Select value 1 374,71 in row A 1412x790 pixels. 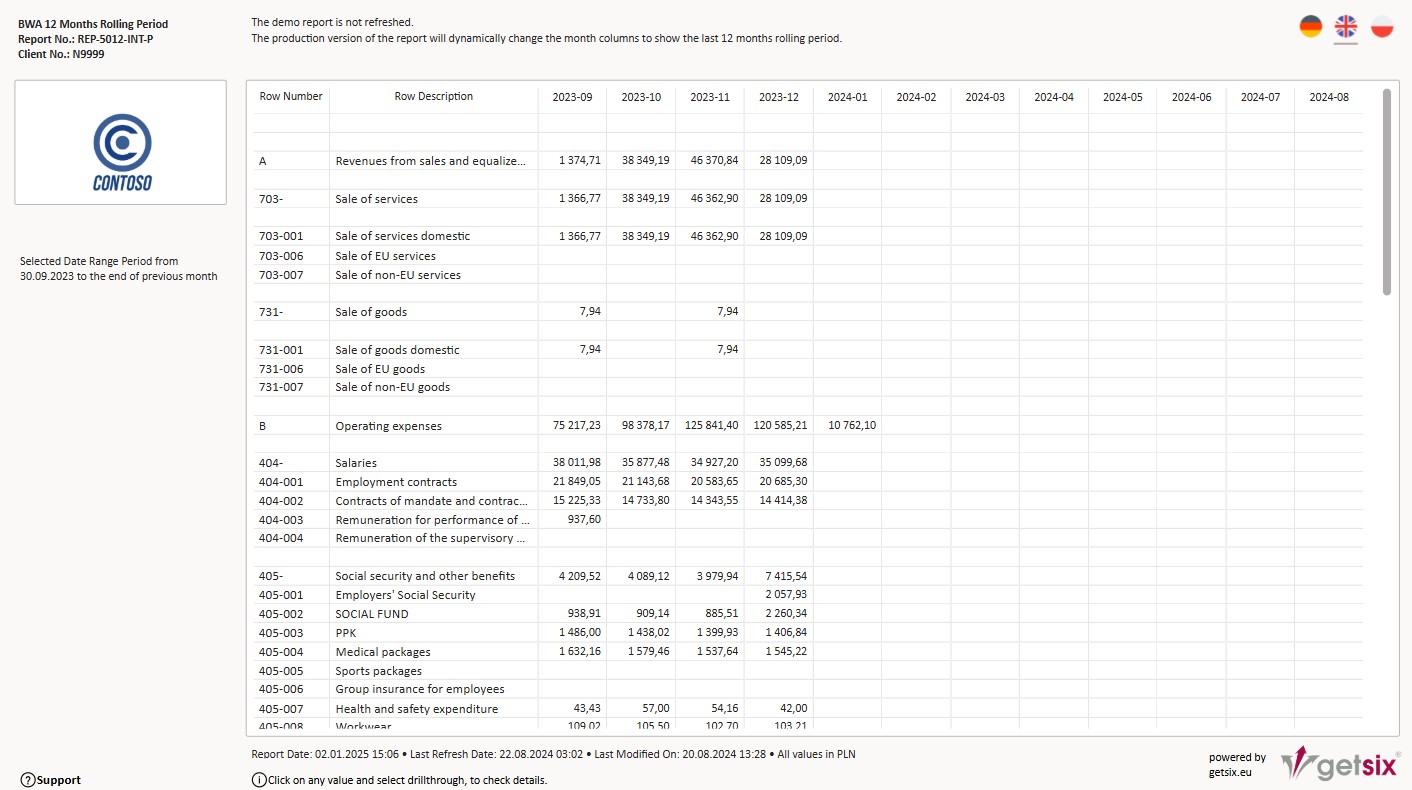coord(580,161)
